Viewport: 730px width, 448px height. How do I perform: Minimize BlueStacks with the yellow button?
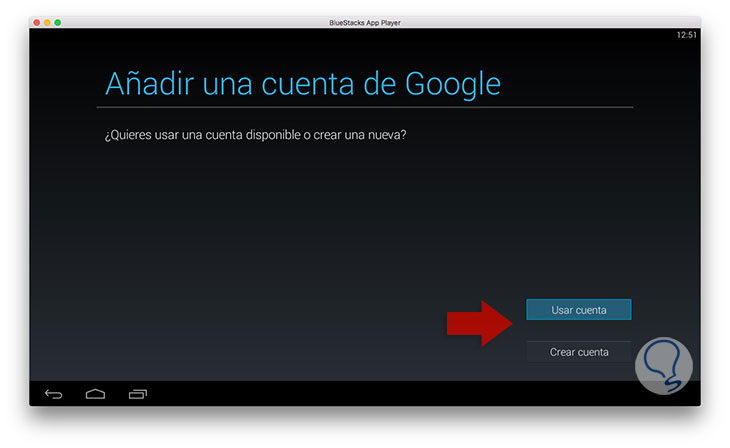(47, 22)
